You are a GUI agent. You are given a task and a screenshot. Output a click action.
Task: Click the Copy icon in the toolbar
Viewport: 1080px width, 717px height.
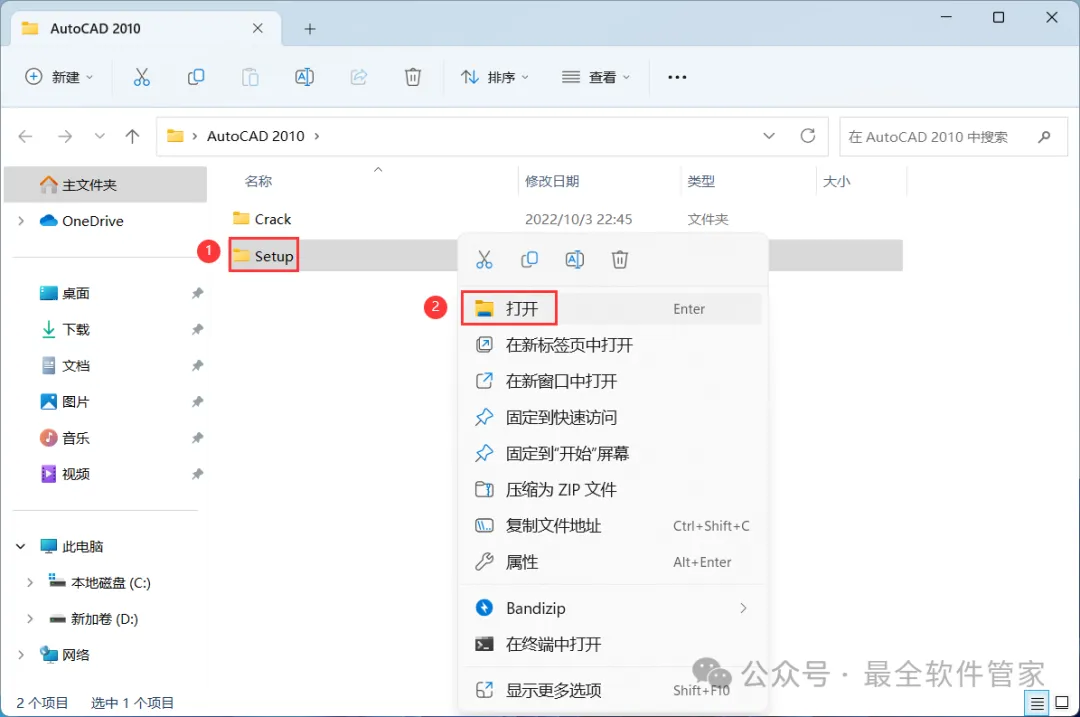pyautogui.click(x=196, y=77)
